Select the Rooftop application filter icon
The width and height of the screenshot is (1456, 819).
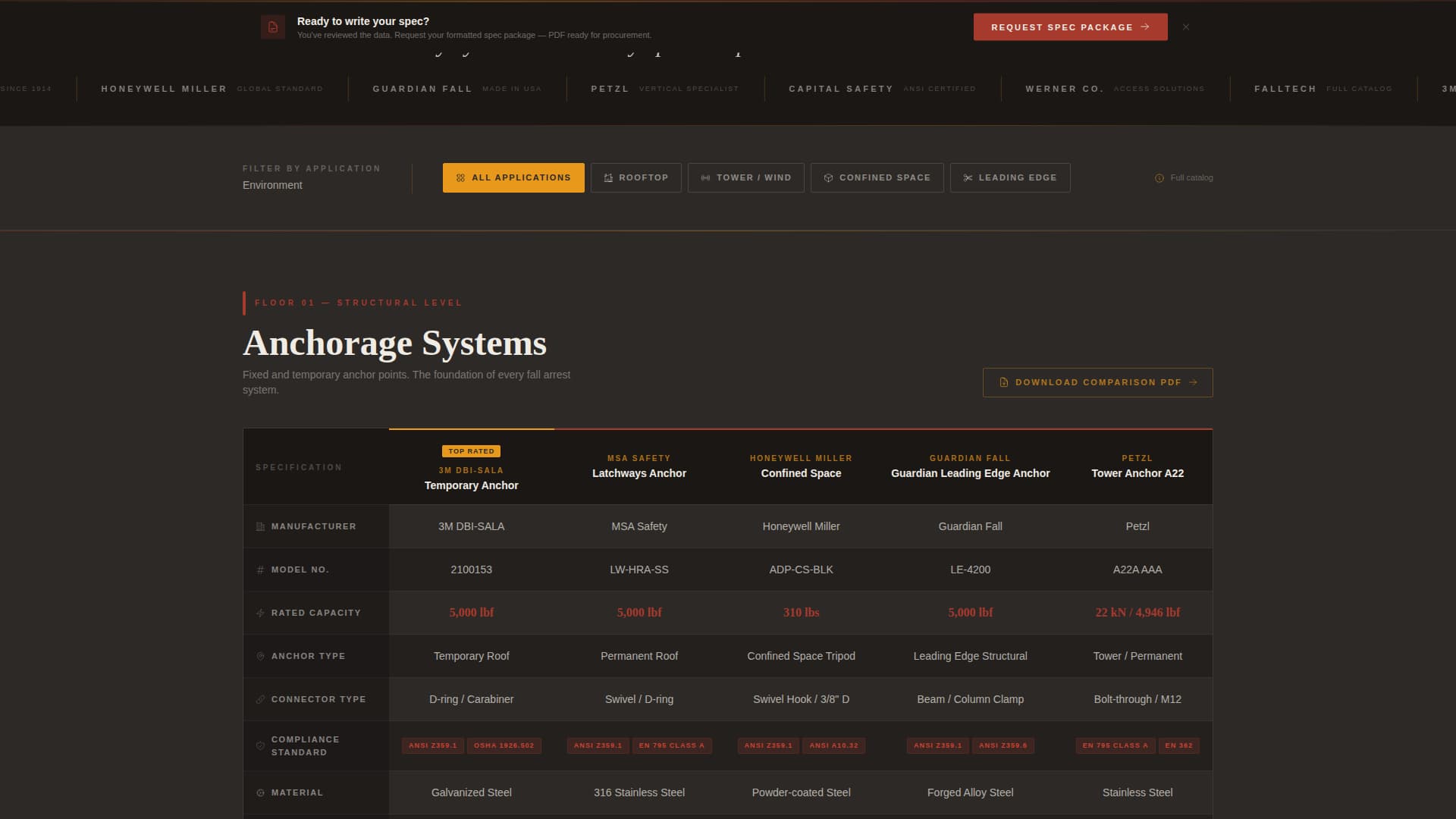point(609,177)
